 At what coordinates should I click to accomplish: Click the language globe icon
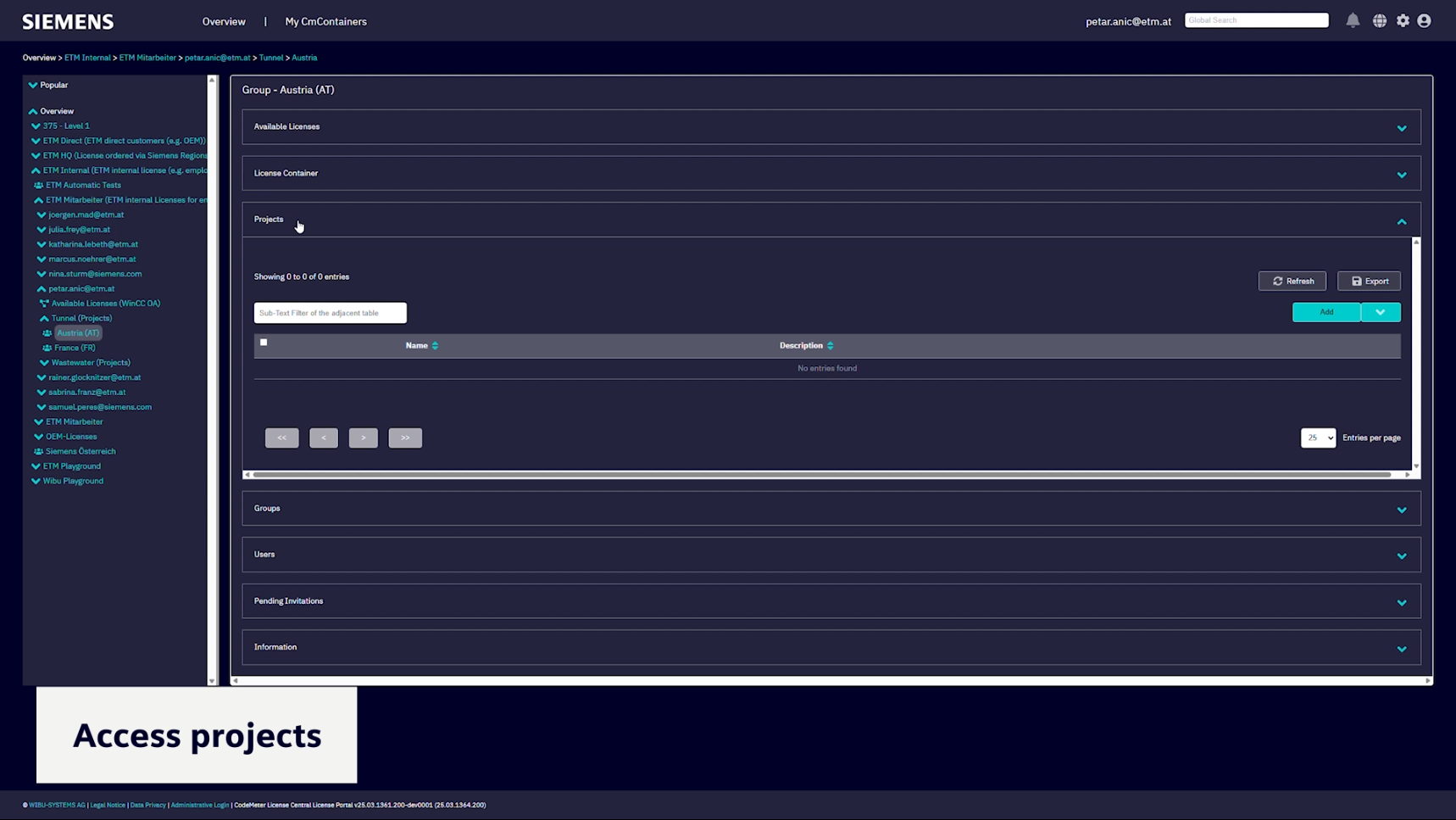(x=1380, y=21)
